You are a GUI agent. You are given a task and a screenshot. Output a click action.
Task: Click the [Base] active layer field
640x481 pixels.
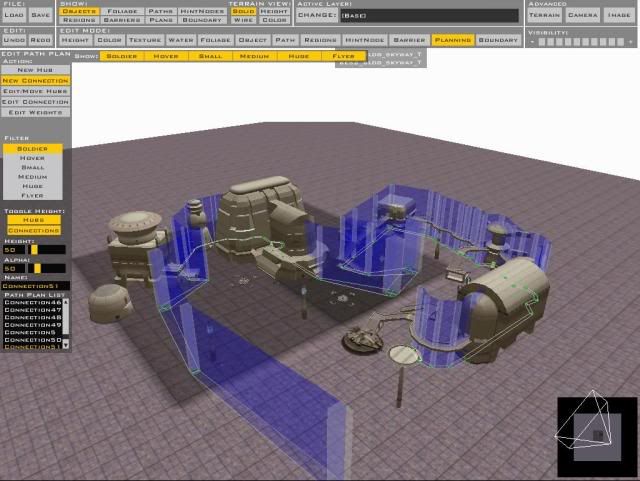point(429,16)
